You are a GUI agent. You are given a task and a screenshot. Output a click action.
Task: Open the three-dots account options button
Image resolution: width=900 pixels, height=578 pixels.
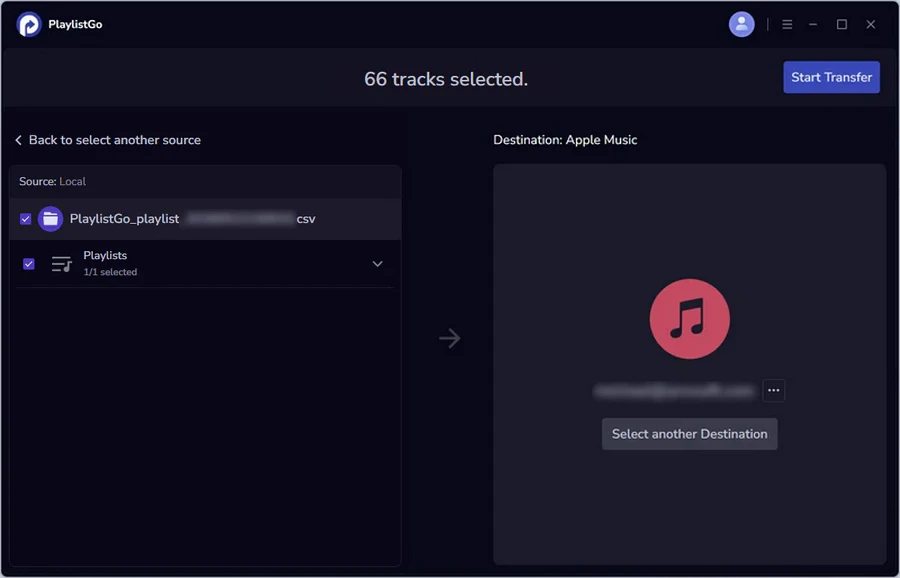[774, 390]
